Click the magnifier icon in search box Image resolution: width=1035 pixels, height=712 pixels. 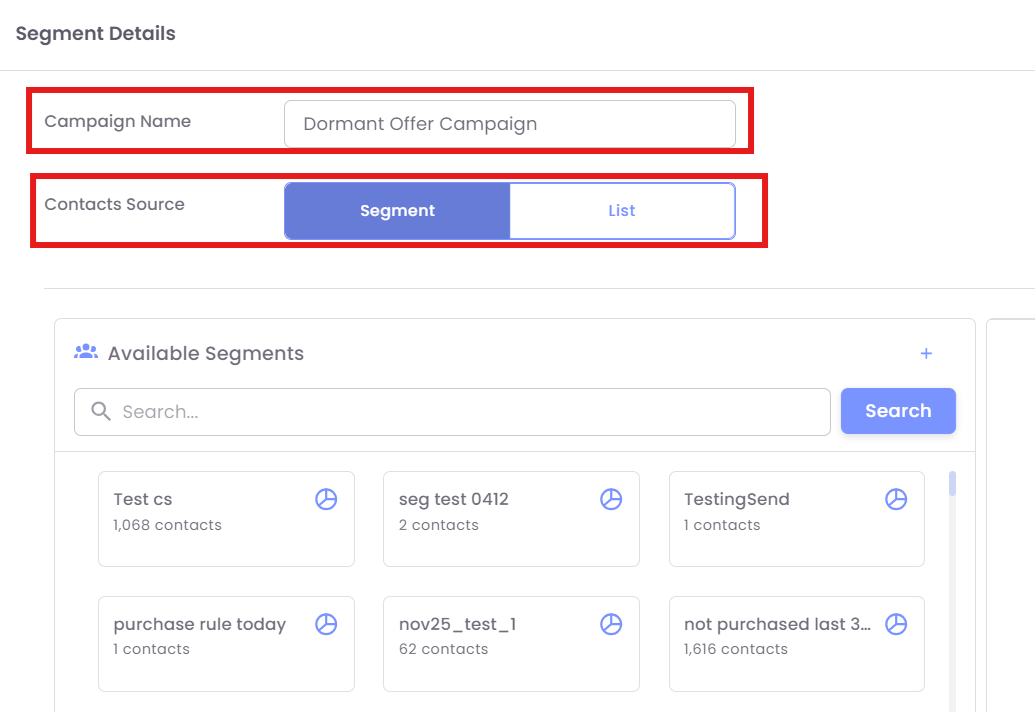tap(100, 412)
